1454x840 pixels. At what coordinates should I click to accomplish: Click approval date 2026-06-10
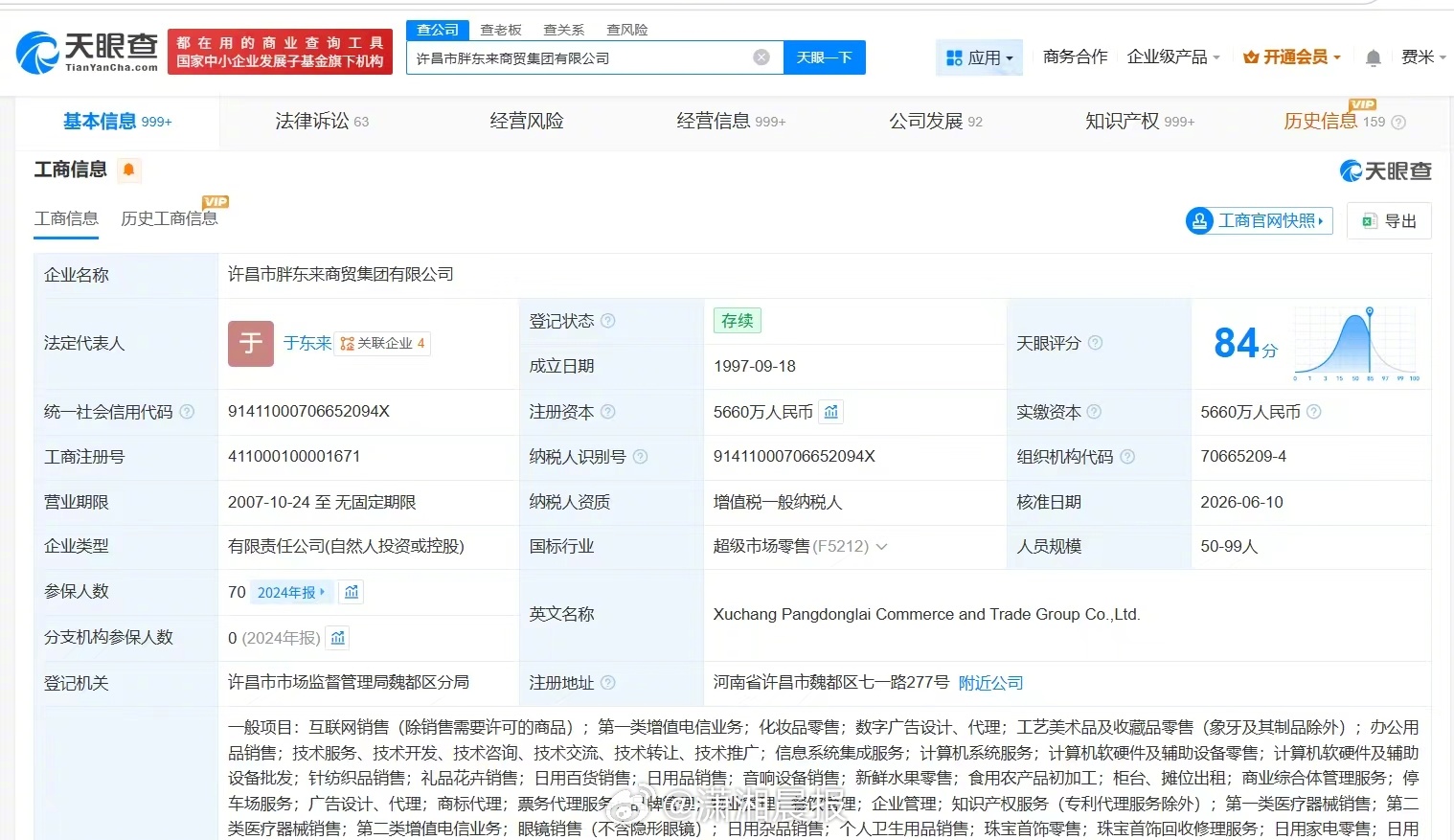(1241, 502)
